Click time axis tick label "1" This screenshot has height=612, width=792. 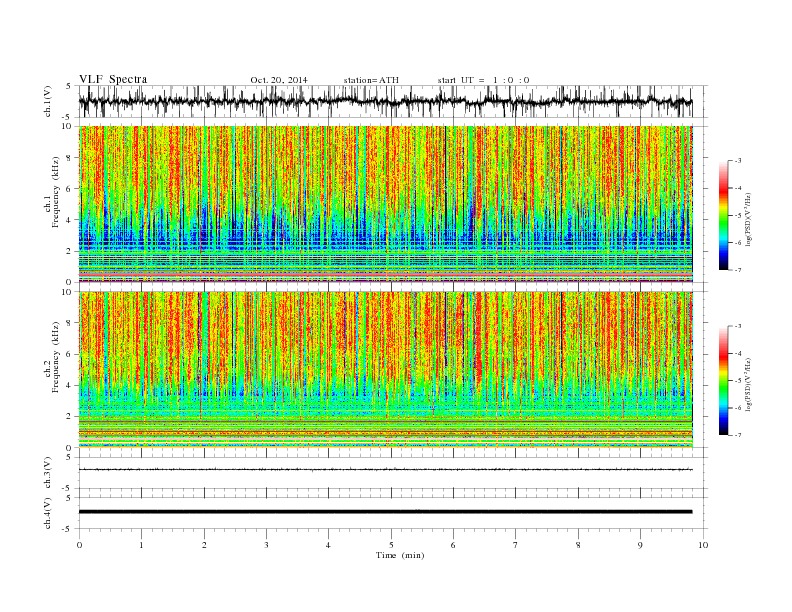(141, 545)
